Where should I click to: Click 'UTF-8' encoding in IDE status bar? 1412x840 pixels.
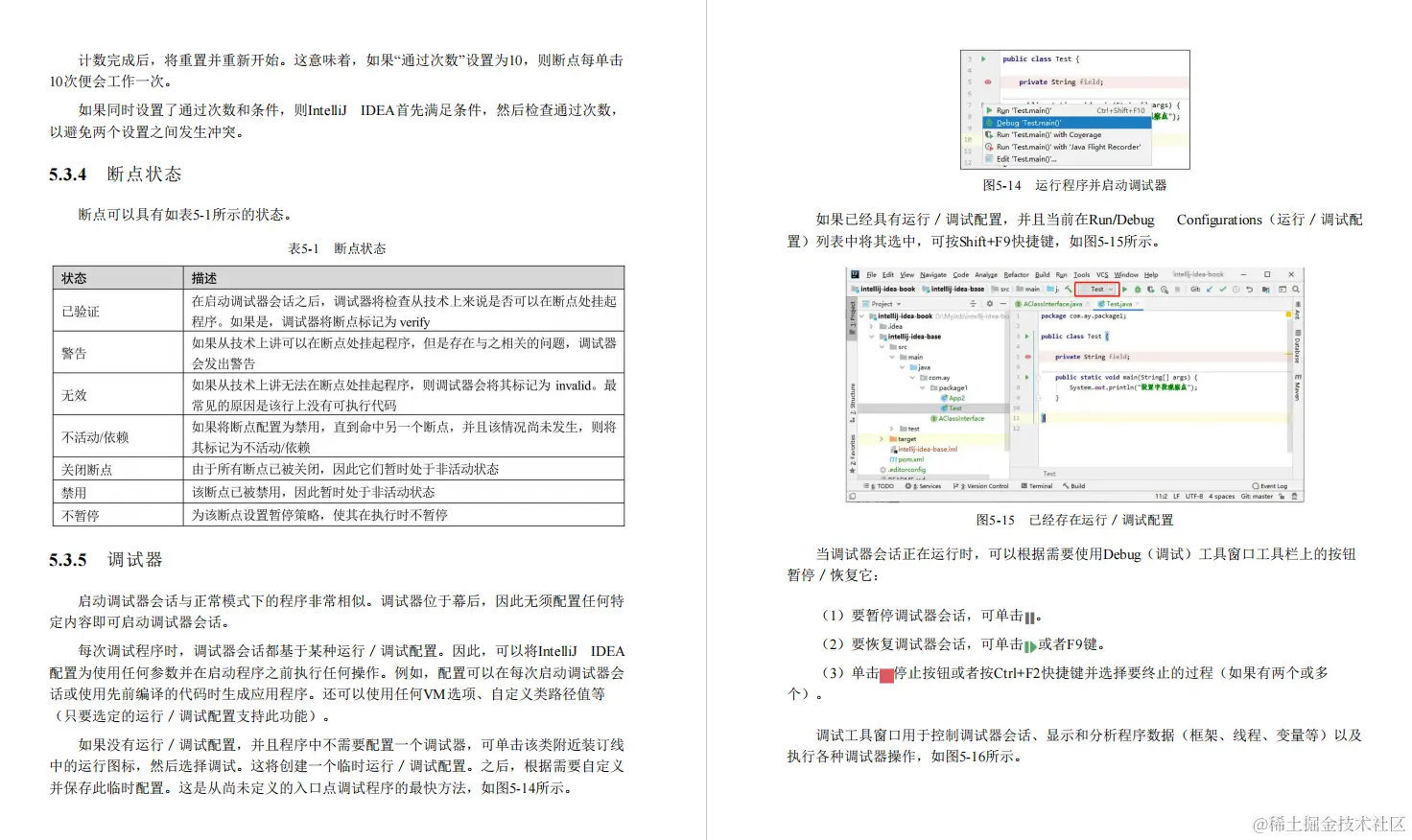point(1194,497)
